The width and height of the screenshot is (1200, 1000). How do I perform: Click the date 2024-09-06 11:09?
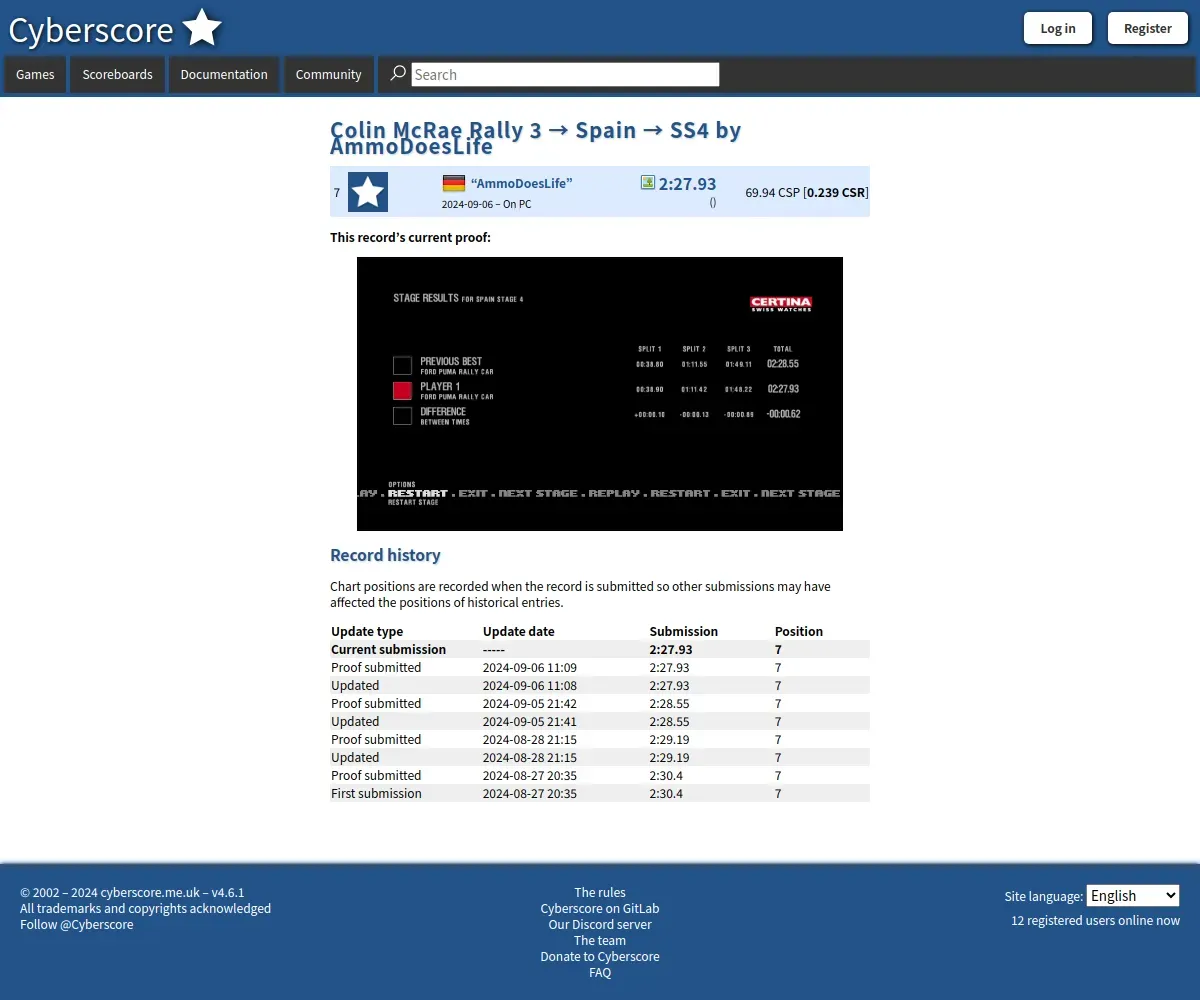(x=530, y=667)
